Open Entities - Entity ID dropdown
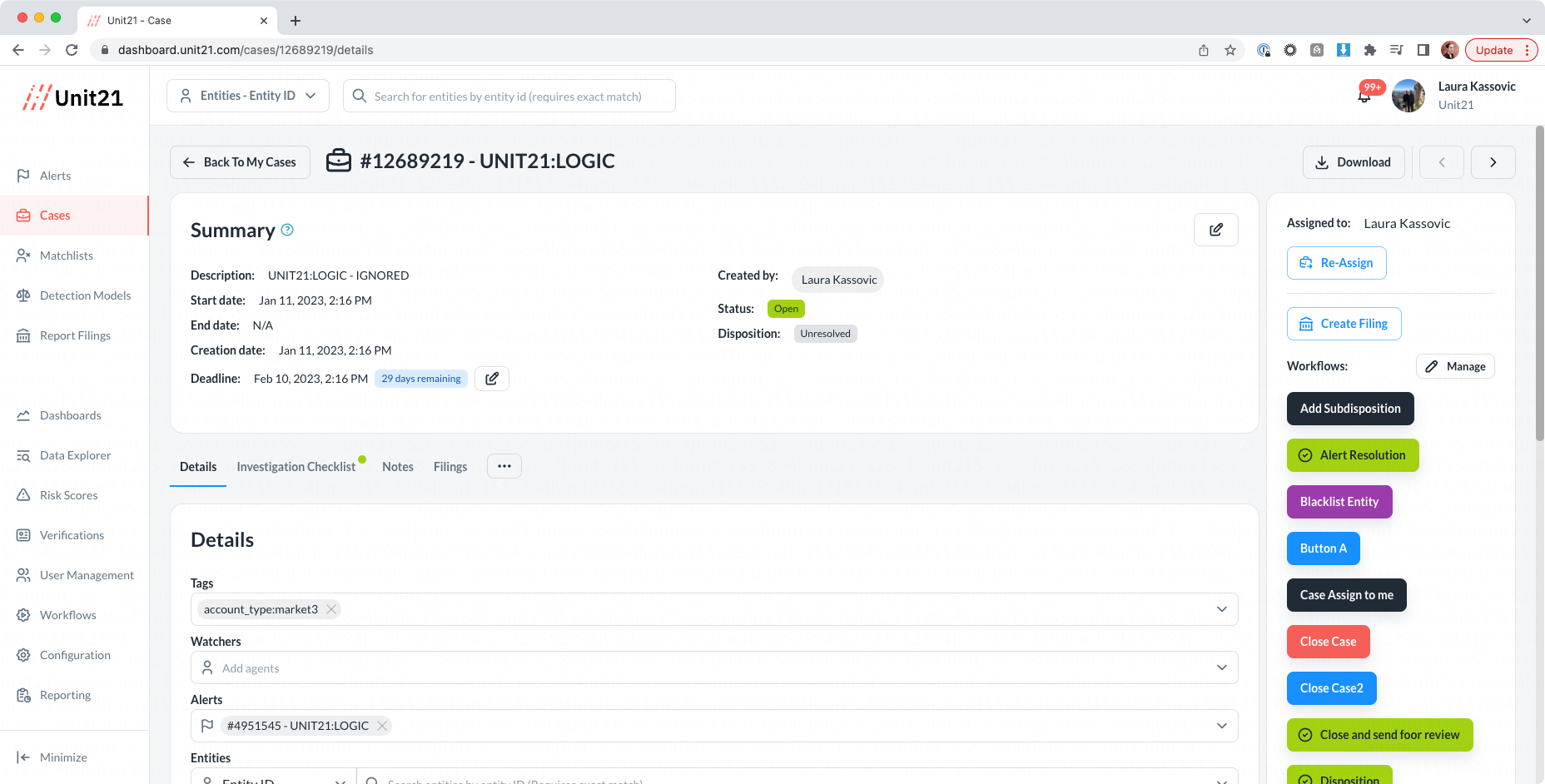The width and height of the screenshot is (1545, 784). (x=248, y=96)
